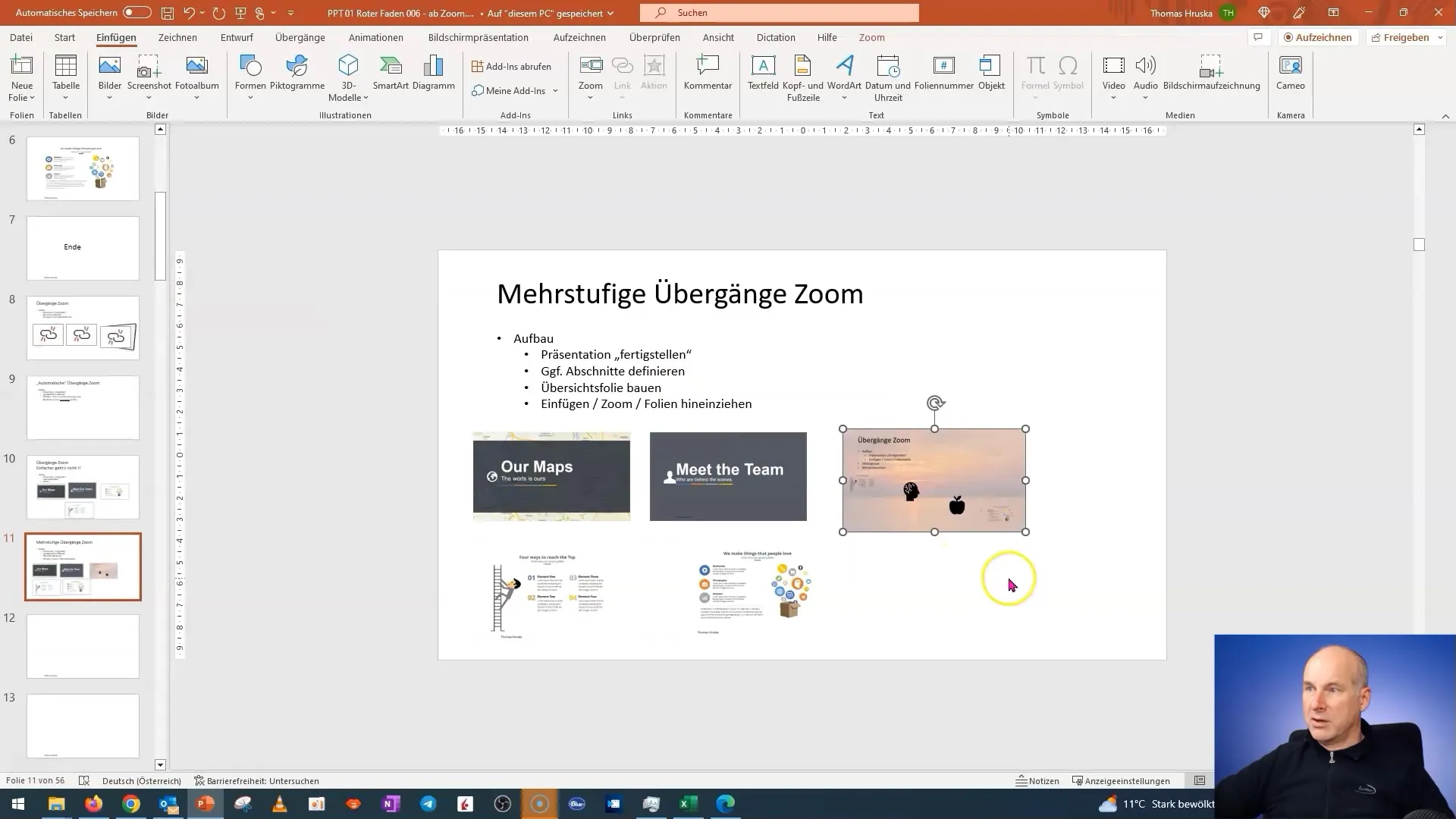Start a Bildschirmaufzeichnung
The height and width of the screenshot is (819, 1456).
[1211, 73]
